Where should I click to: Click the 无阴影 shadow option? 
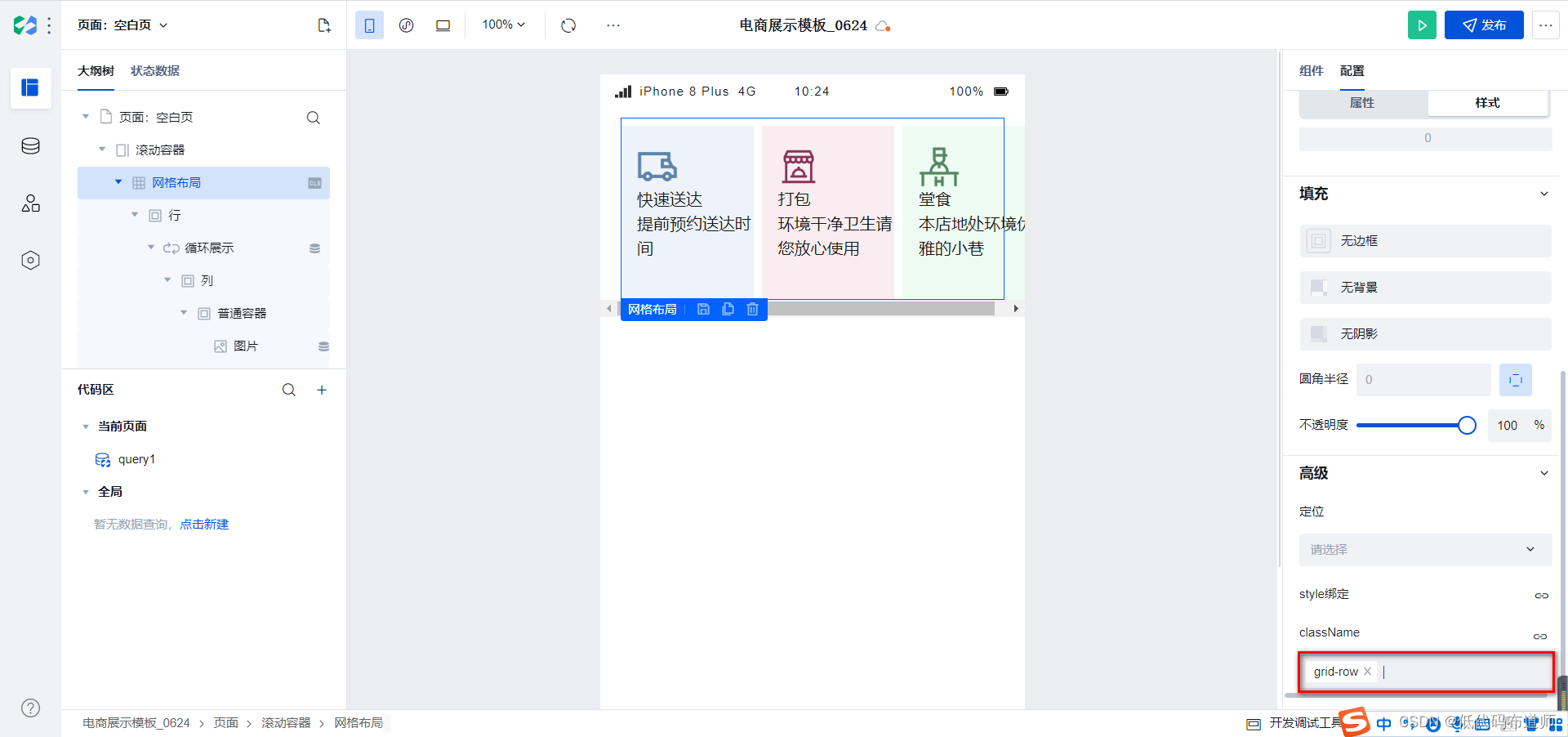point(1425,334)
